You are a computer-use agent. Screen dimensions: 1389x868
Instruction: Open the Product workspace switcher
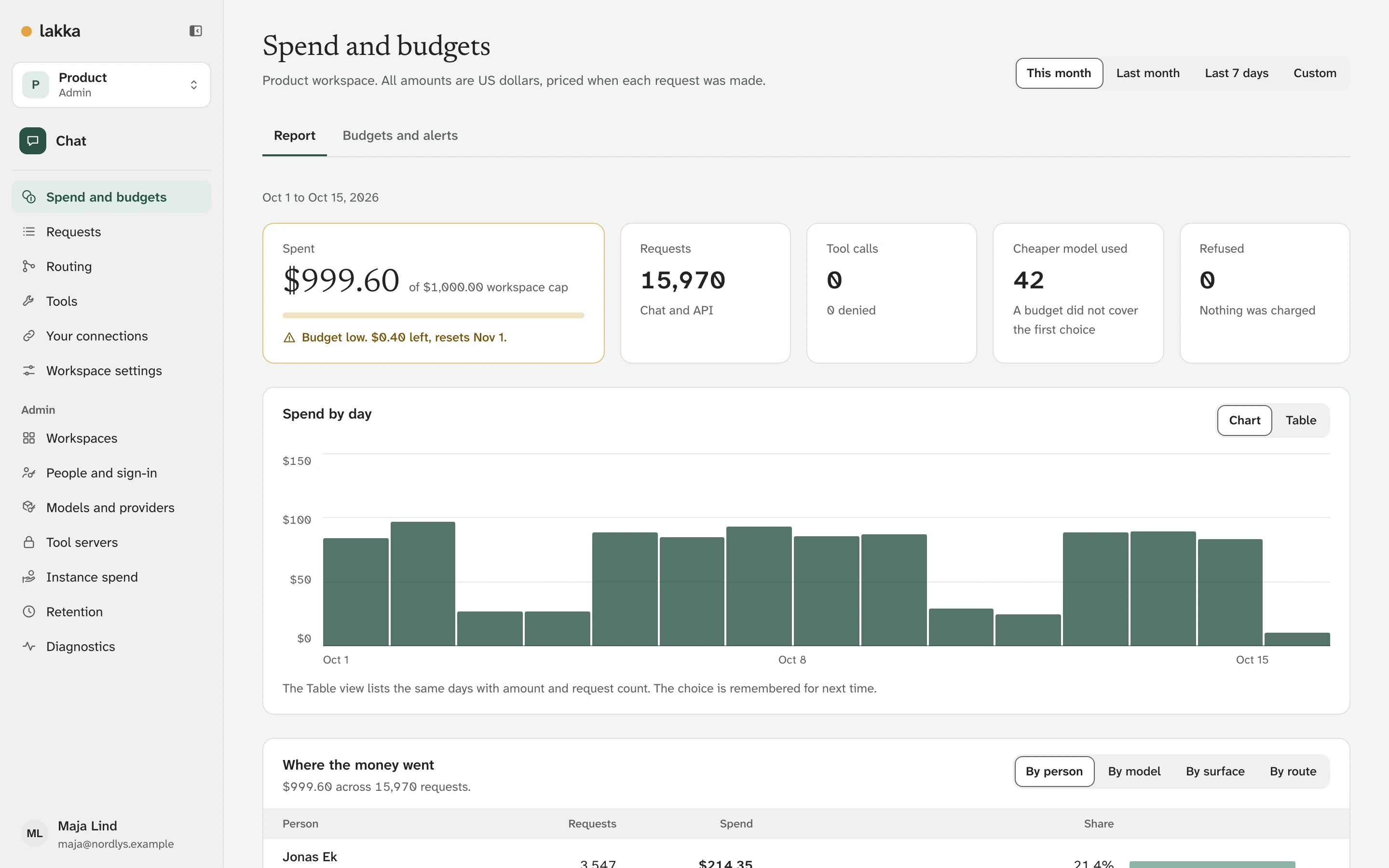(111, 85)
